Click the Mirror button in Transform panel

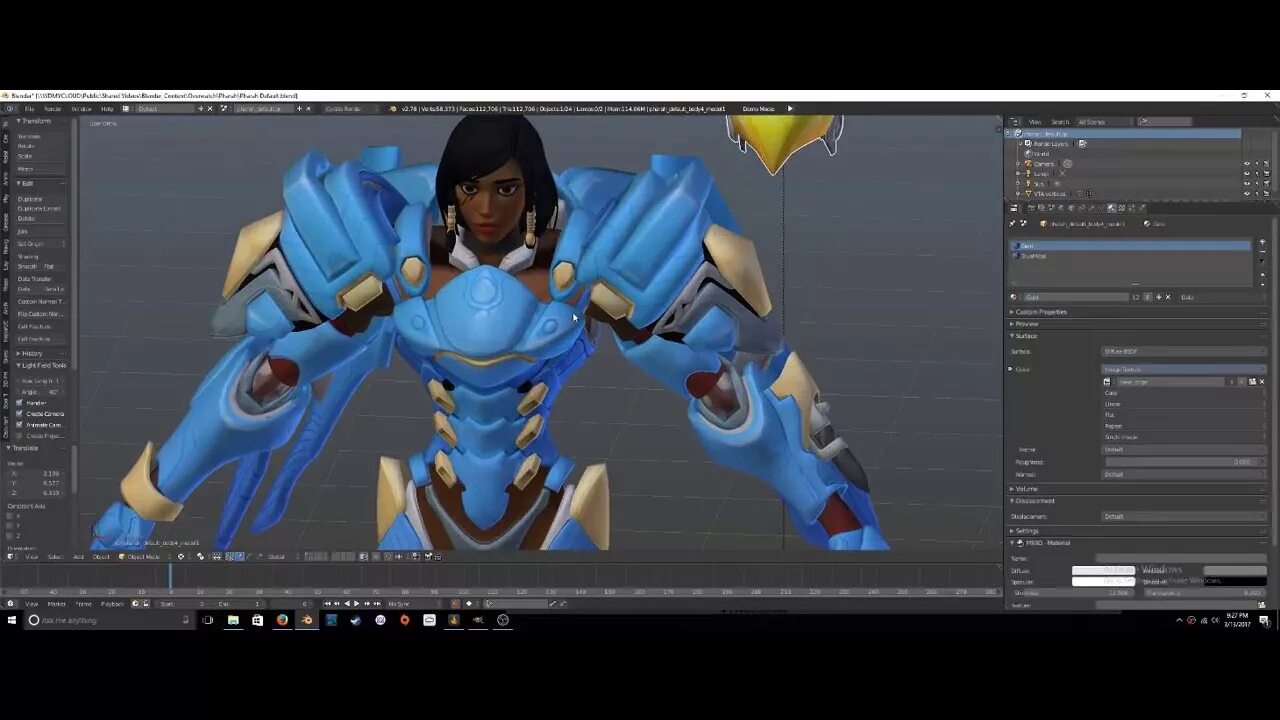pyautogui.click(x=41, y=169)
